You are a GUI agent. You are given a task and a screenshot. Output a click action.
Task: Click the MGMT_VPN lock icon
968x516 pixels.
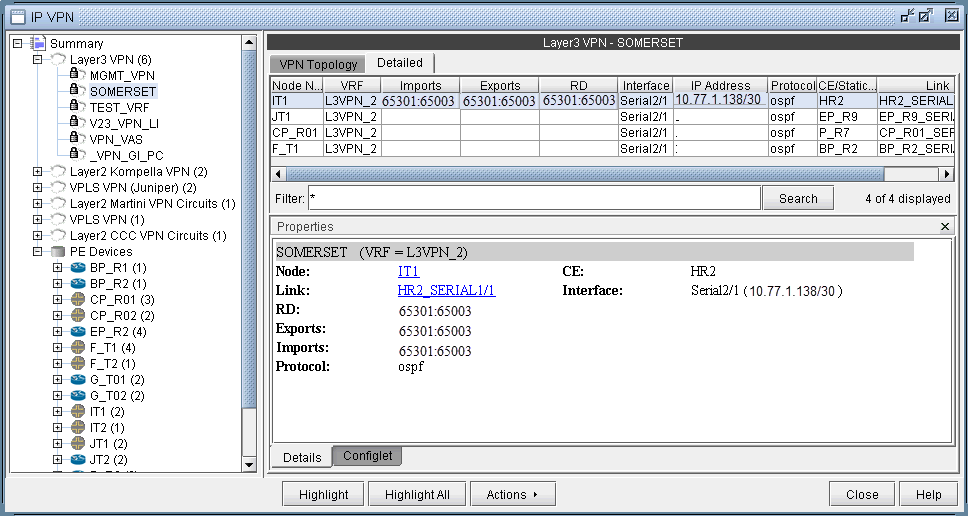(75, 75)
